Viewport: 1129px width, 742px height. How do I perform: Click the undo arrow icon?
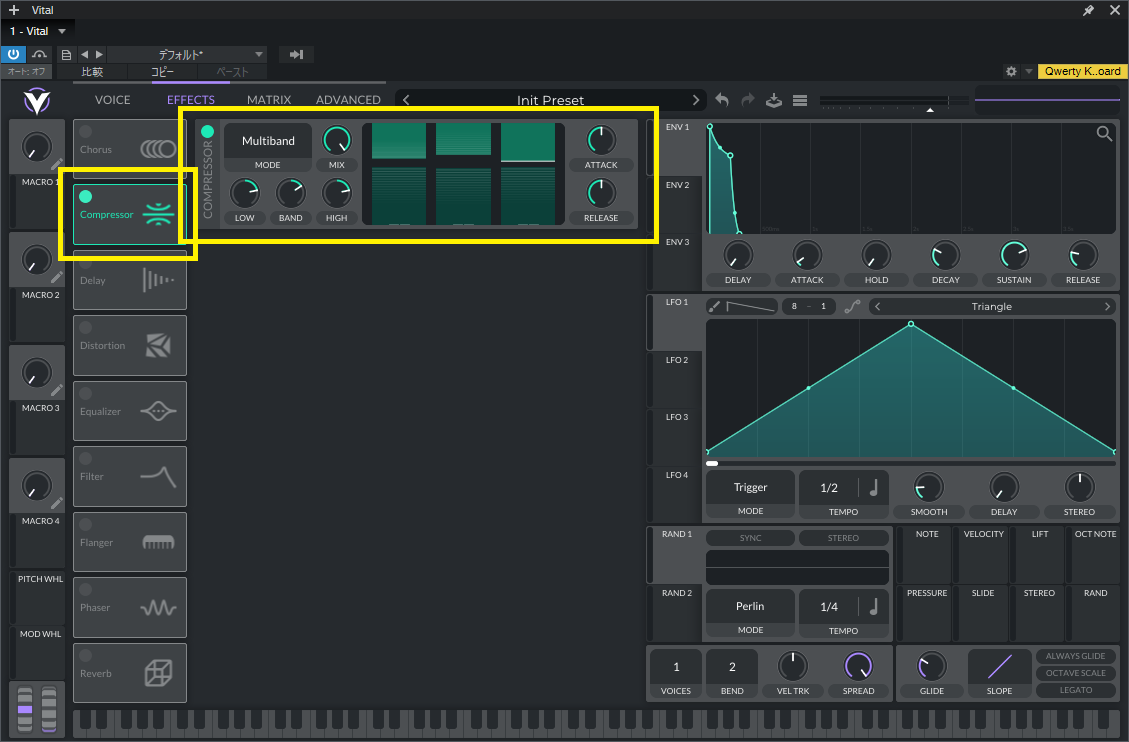[722, 100]
